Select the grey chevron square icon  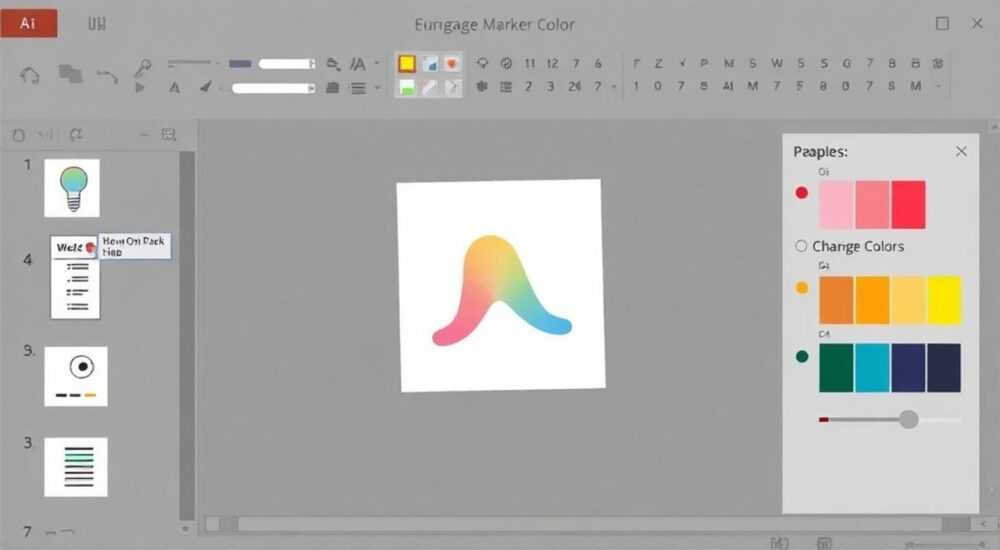pyautogui.click(x=452, y=87)
